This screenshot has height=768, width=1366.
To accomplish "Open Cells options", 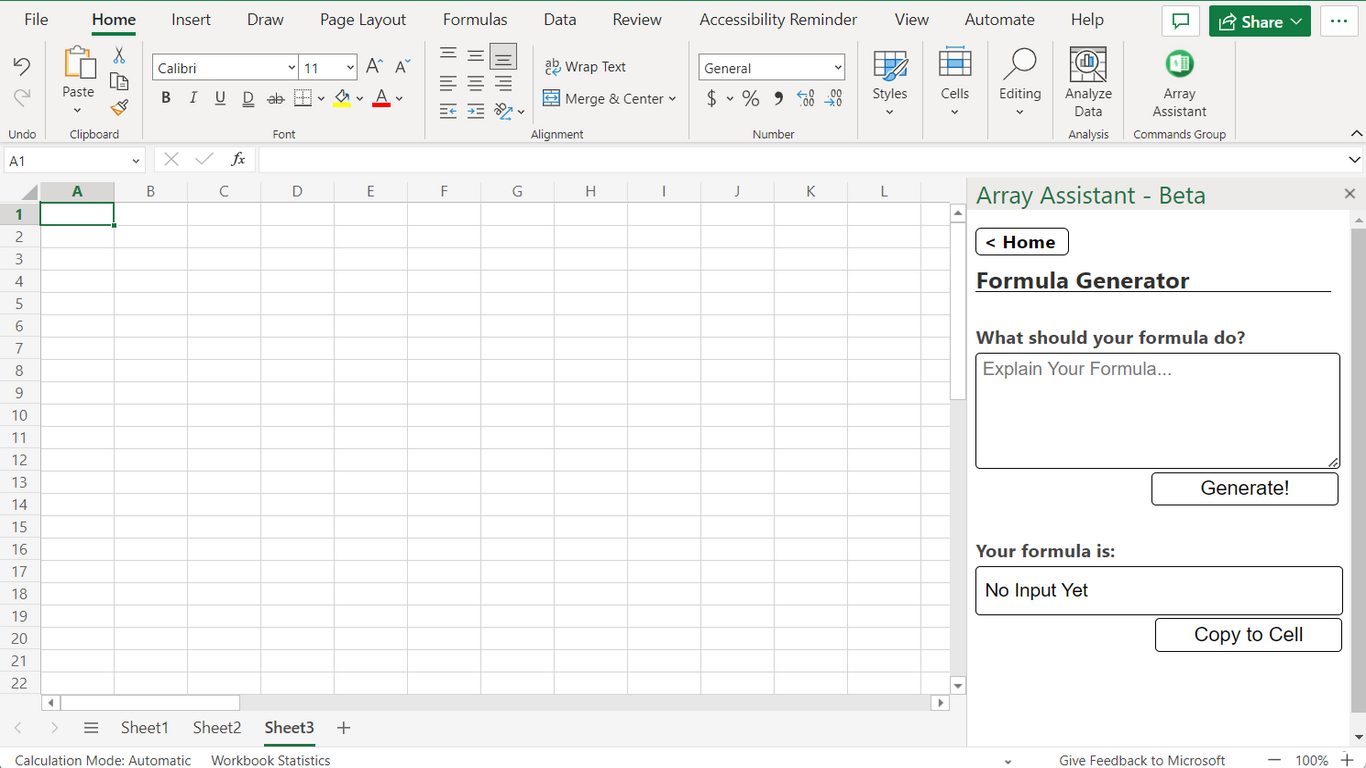I will tap(955, 81).
